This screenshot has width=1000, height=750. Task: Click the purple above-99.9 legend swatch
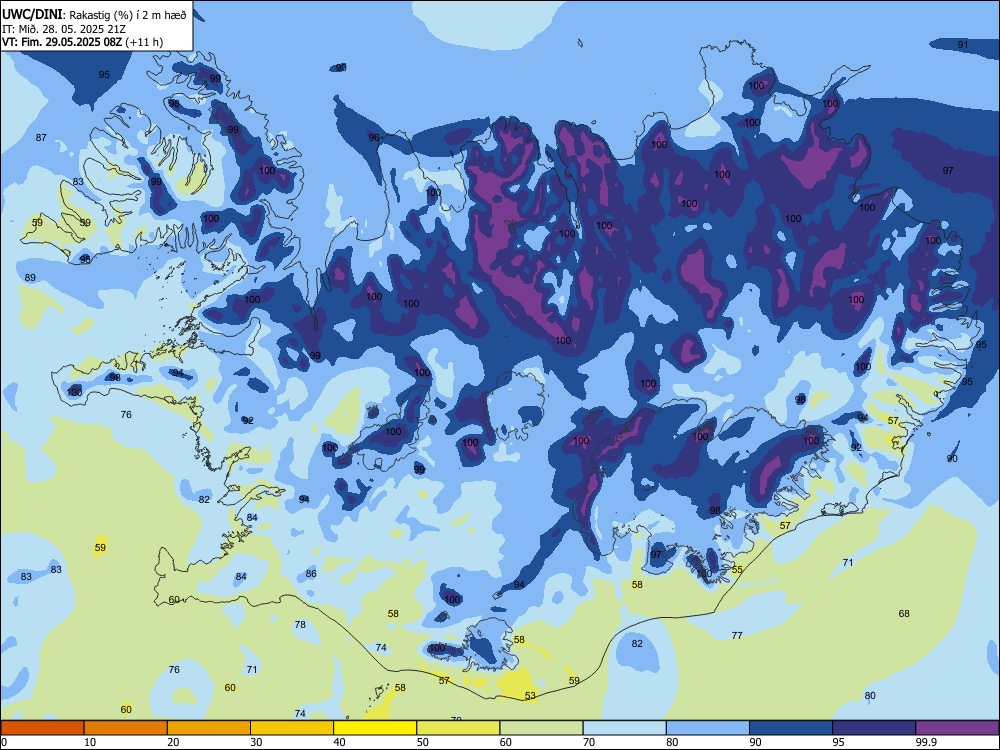pos(957,728)
